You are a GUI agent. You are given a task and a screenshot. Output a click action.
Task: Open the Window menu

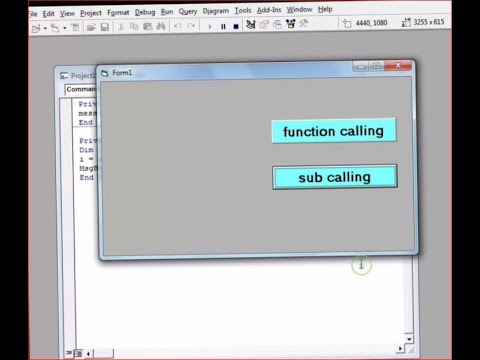click(299, 9)
